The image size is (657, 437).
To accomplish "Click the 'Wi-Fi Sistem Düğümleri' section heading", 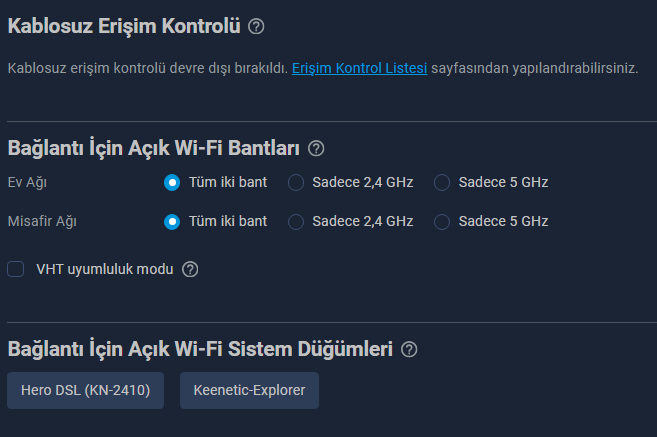I will pyautogui.click(x=199, y=350).
